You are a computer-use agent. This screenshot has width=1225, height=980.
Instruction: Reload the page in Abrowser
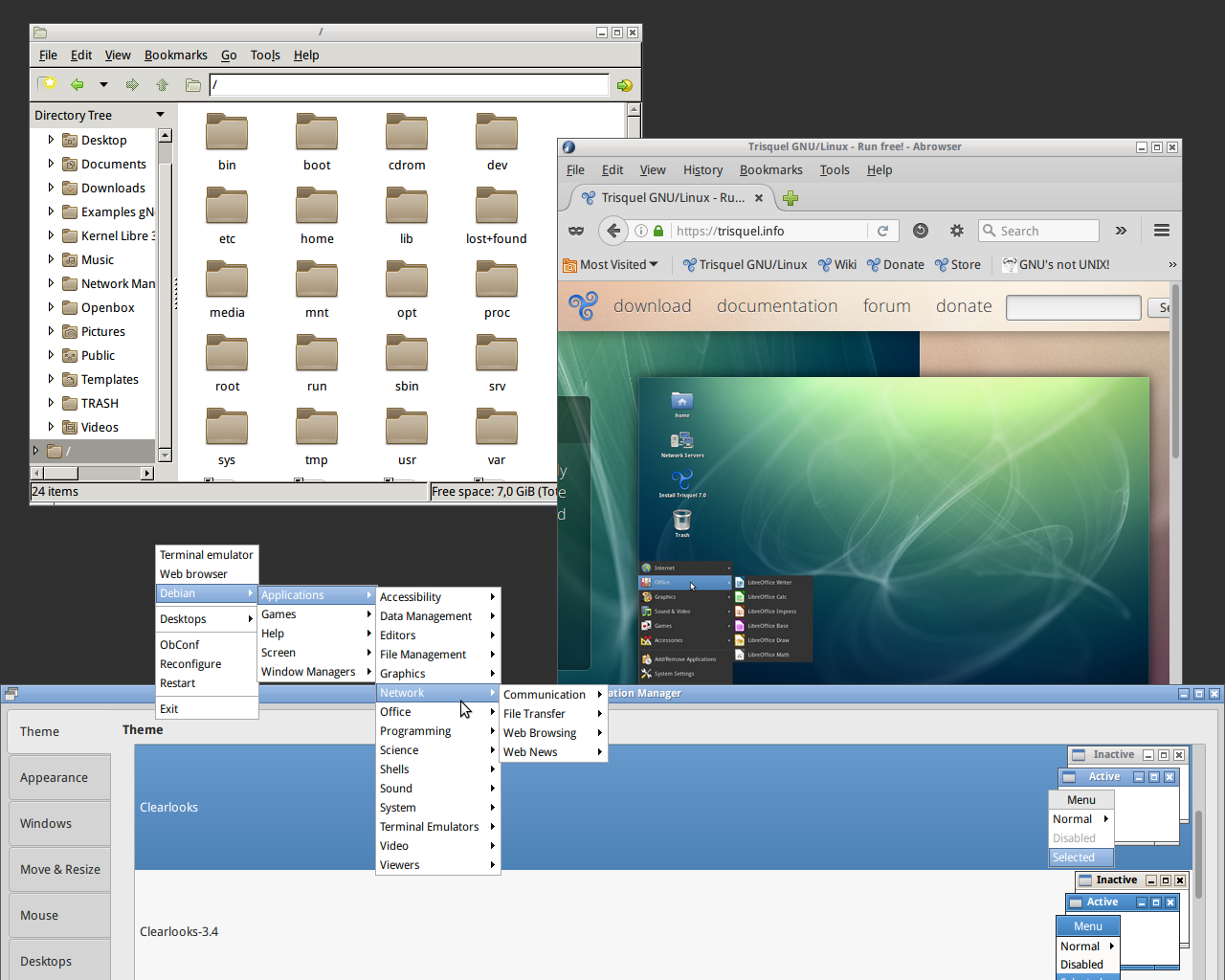882,231
